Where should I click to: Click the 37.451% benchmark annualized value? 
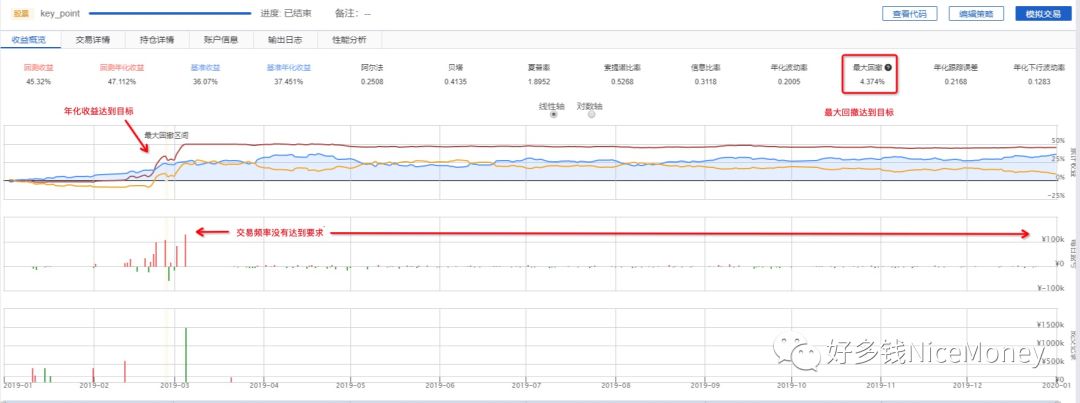[x=289, y=81]
